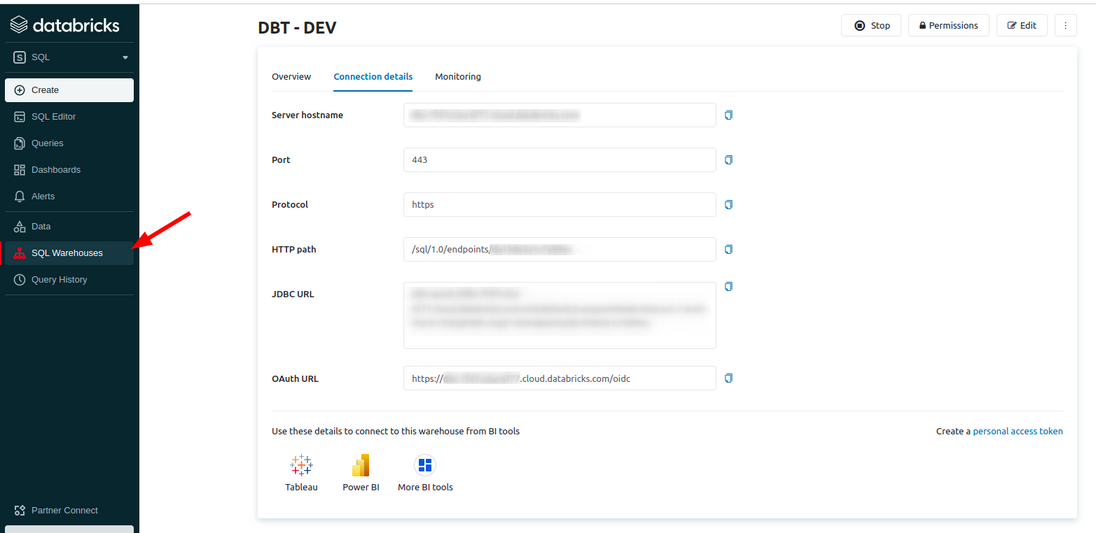Screen dimensions: 1096x533
Task: Click the Server hostname label
Action: 308,115
